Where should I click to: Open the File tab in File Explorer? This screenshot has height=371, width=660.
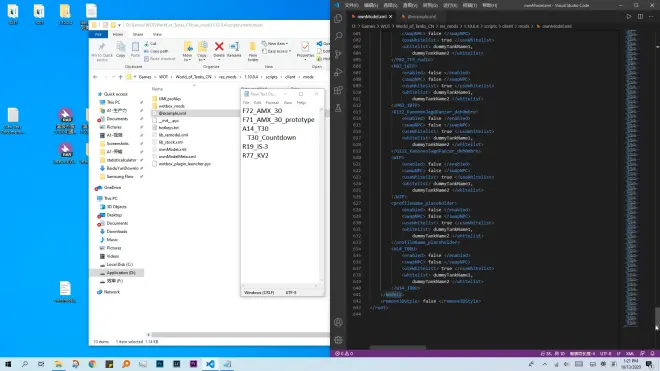click(x=98, y=35)
